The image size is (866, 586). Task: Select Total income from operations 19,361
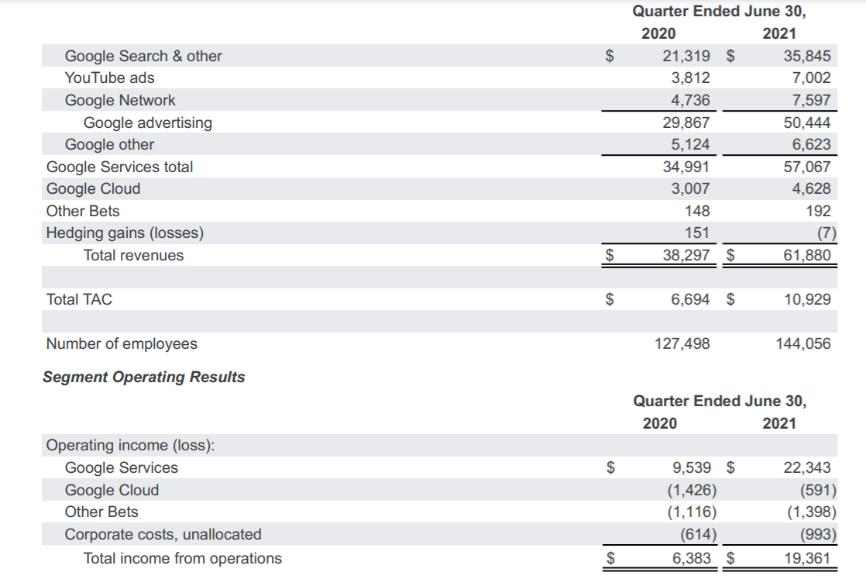pyautogui.click(x=807, y=558)
